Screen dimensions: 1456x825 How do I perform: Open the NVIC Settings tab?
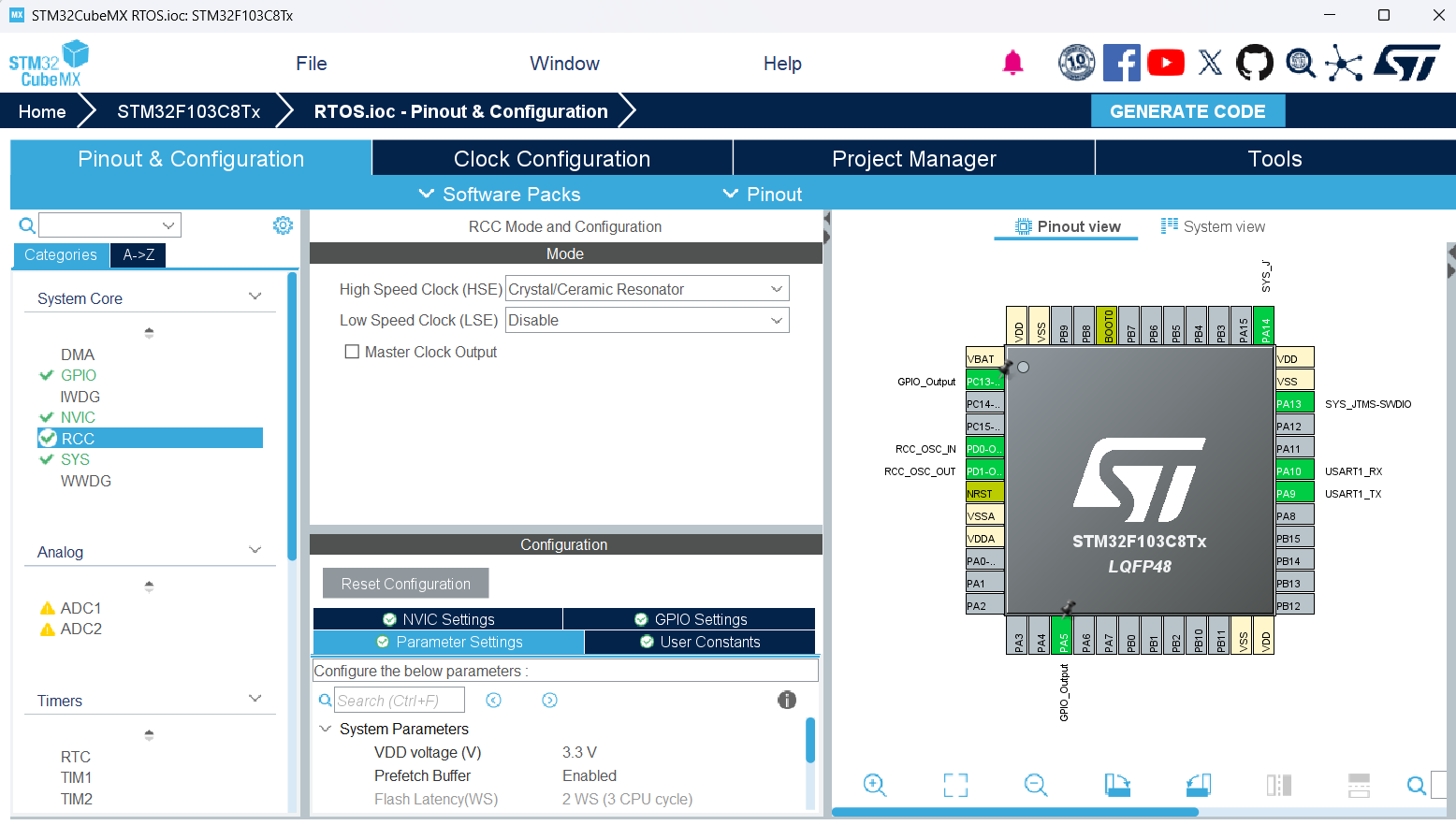click(x=438, y=619)
